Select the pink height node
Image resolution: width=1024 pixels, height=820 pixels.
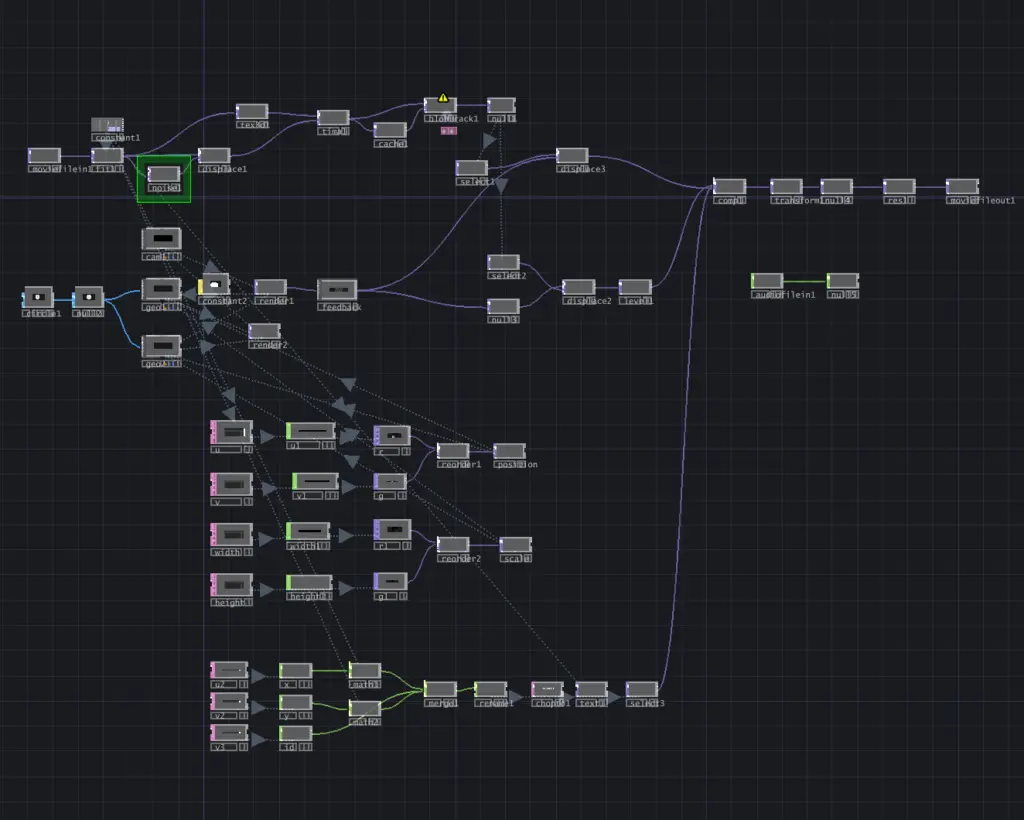point(231,584)
